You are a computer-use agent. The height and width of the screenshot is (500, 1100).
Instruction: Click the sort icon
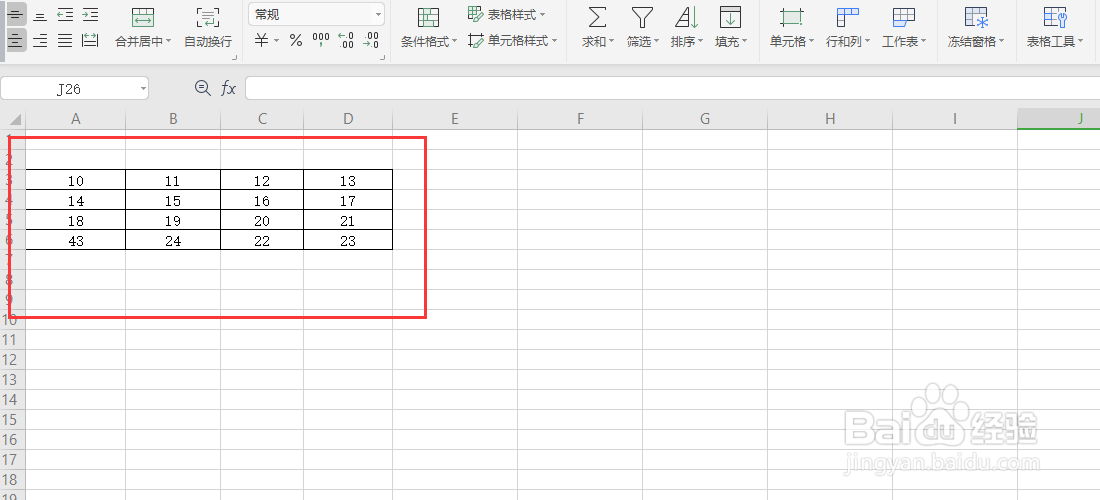(686, 18)
